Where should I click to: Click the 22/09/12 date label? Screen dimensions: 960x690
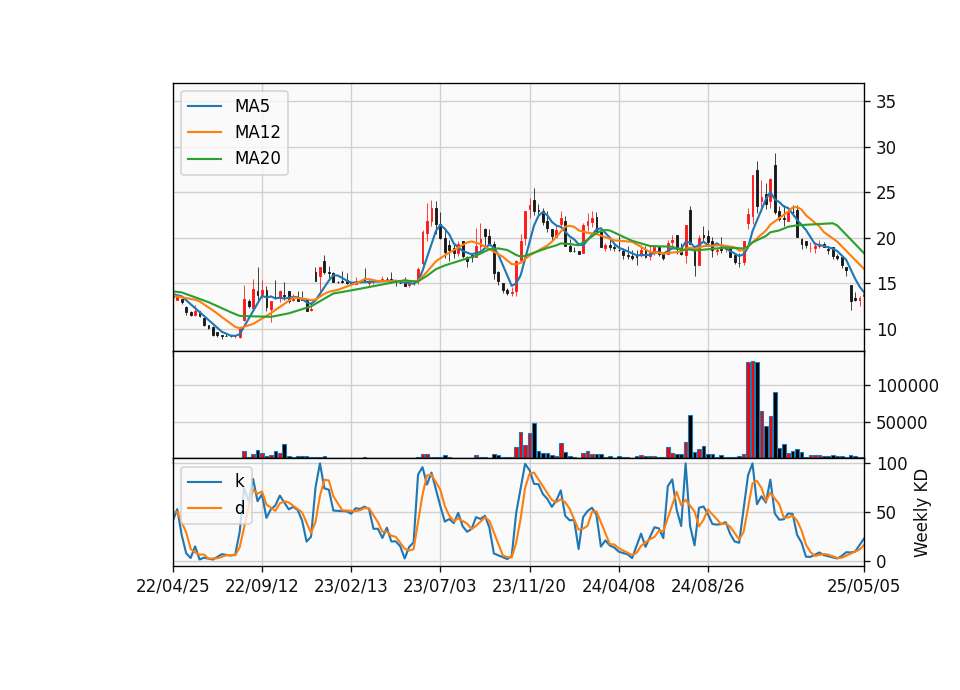[262, 586]
